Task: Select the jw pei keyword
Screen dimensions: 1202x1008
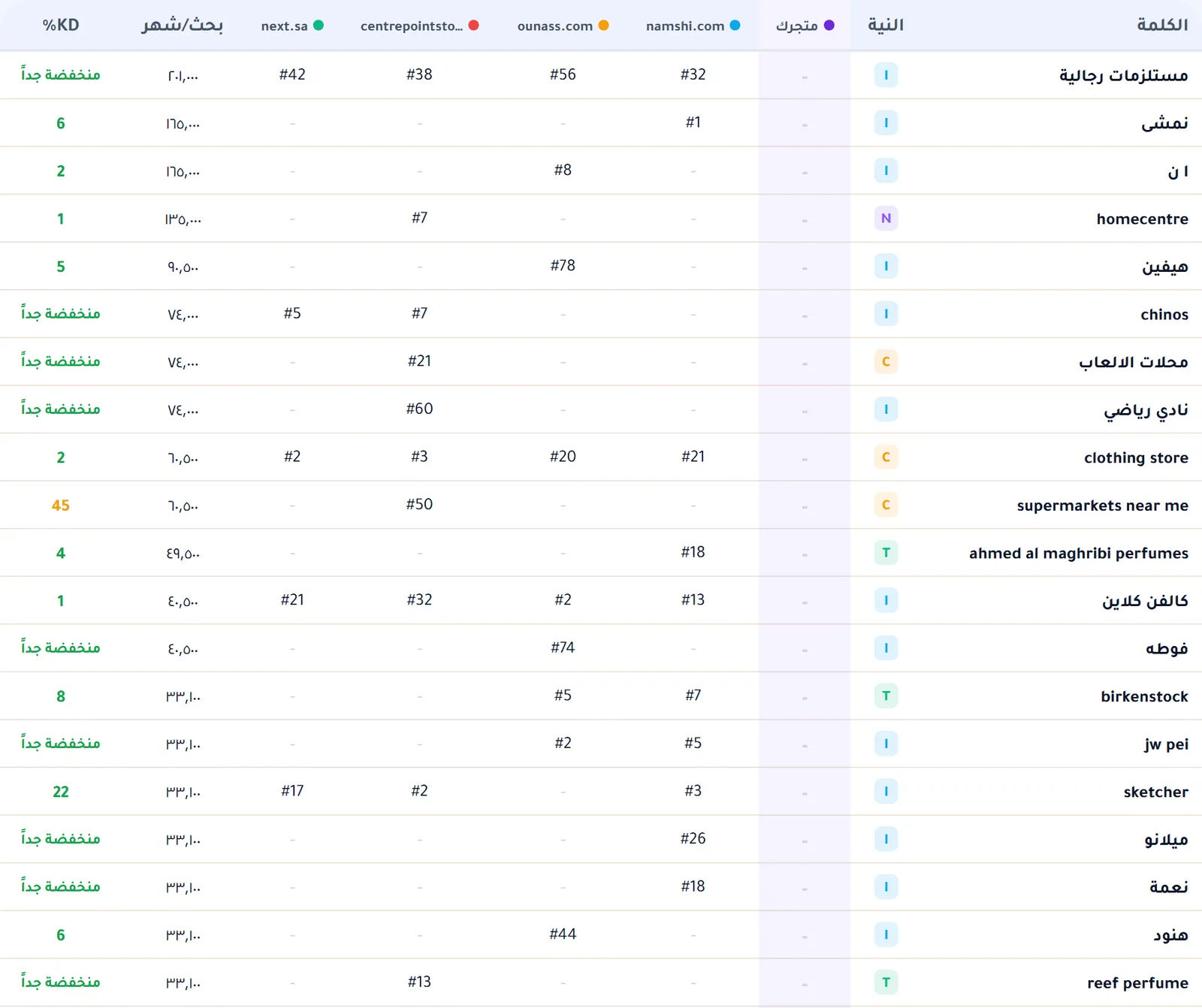Action: click(x=1167, y=744)
